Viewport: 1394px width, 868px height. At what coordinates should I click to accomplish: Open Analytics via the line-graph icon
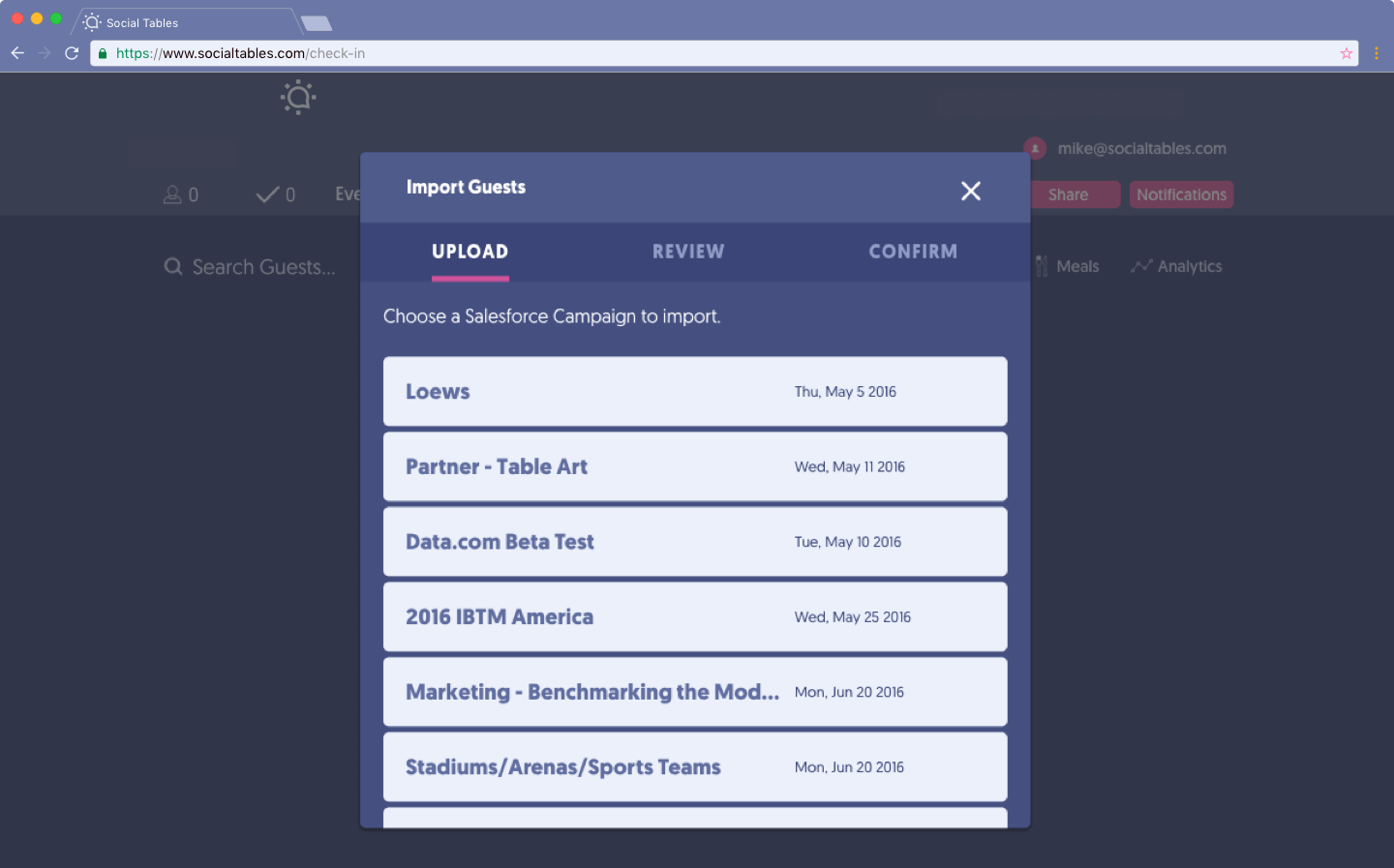(1141, 265)
